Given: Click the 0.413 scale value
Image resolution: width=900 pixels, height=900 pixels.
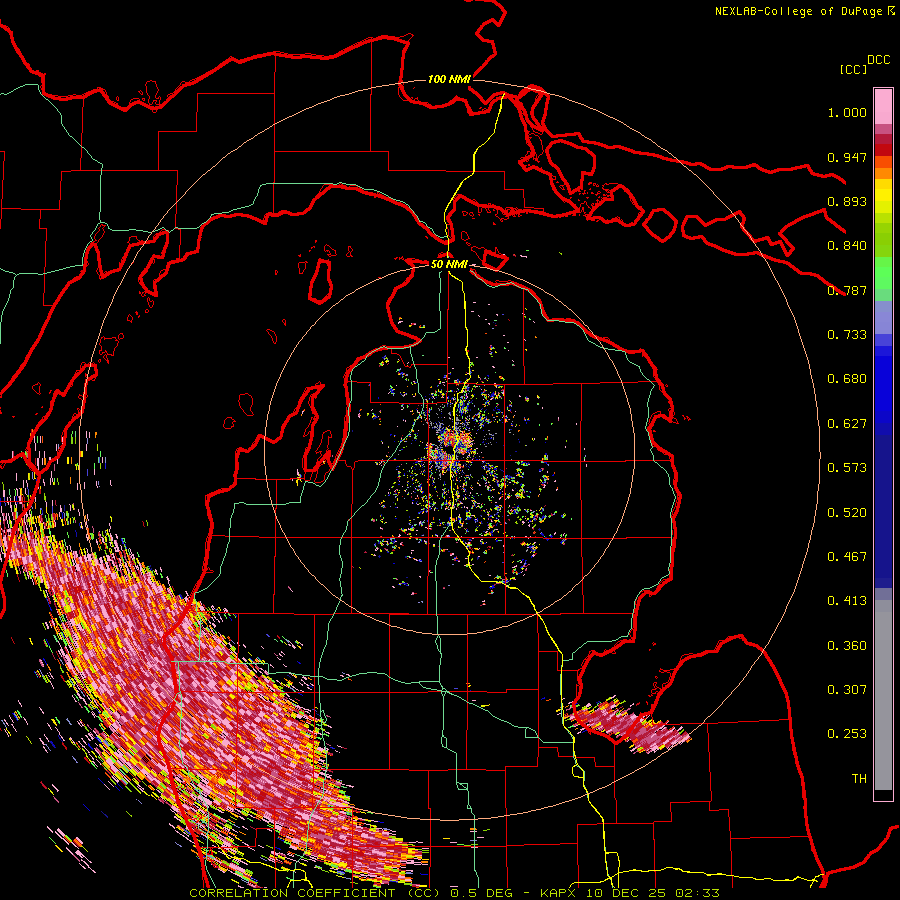Looking at the screenshot, I should click(847, 601).
